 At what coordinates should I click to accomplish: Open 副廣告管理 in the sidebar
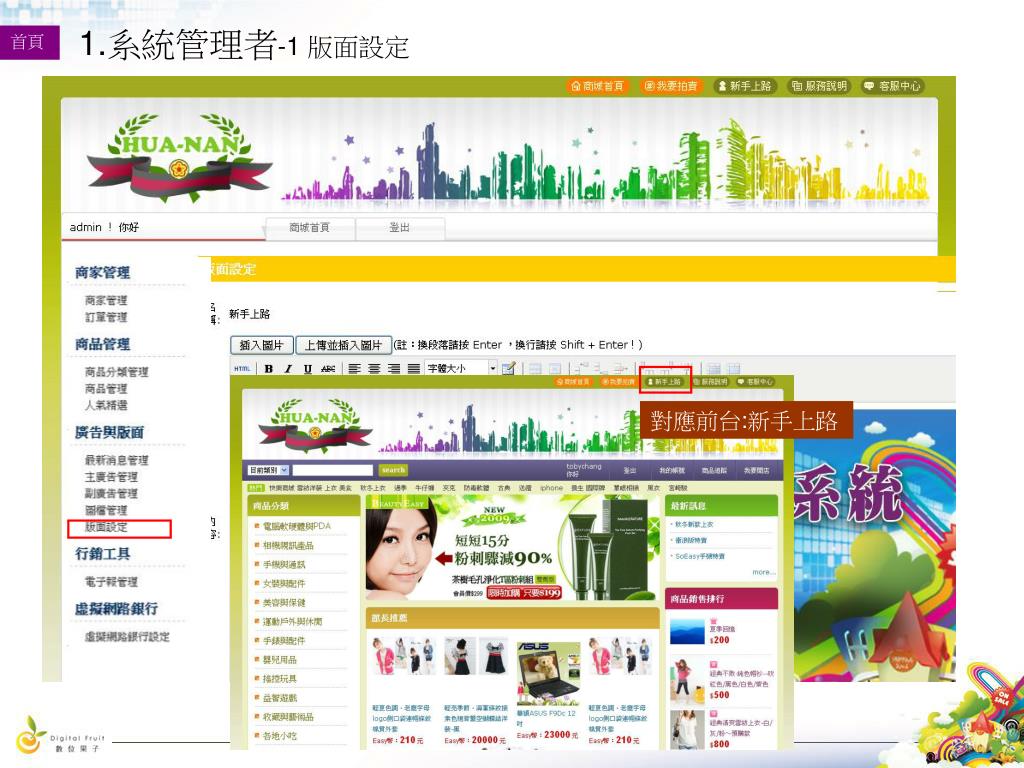tap(111, 493)
